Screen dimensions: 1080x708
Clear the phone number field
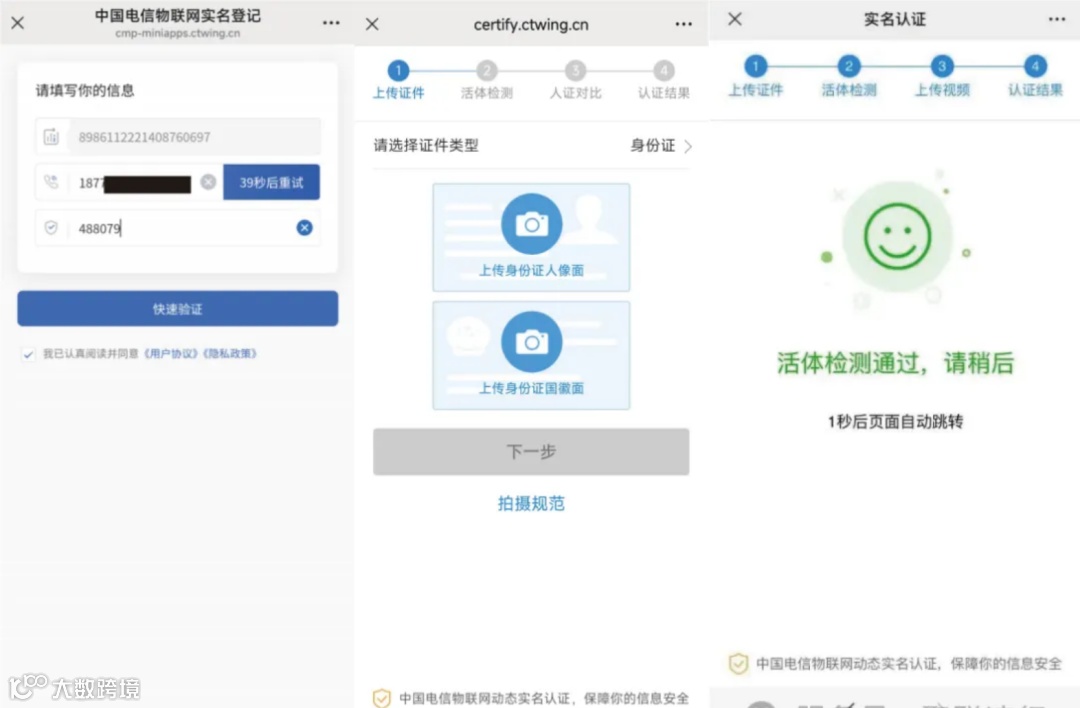point(208,182)
